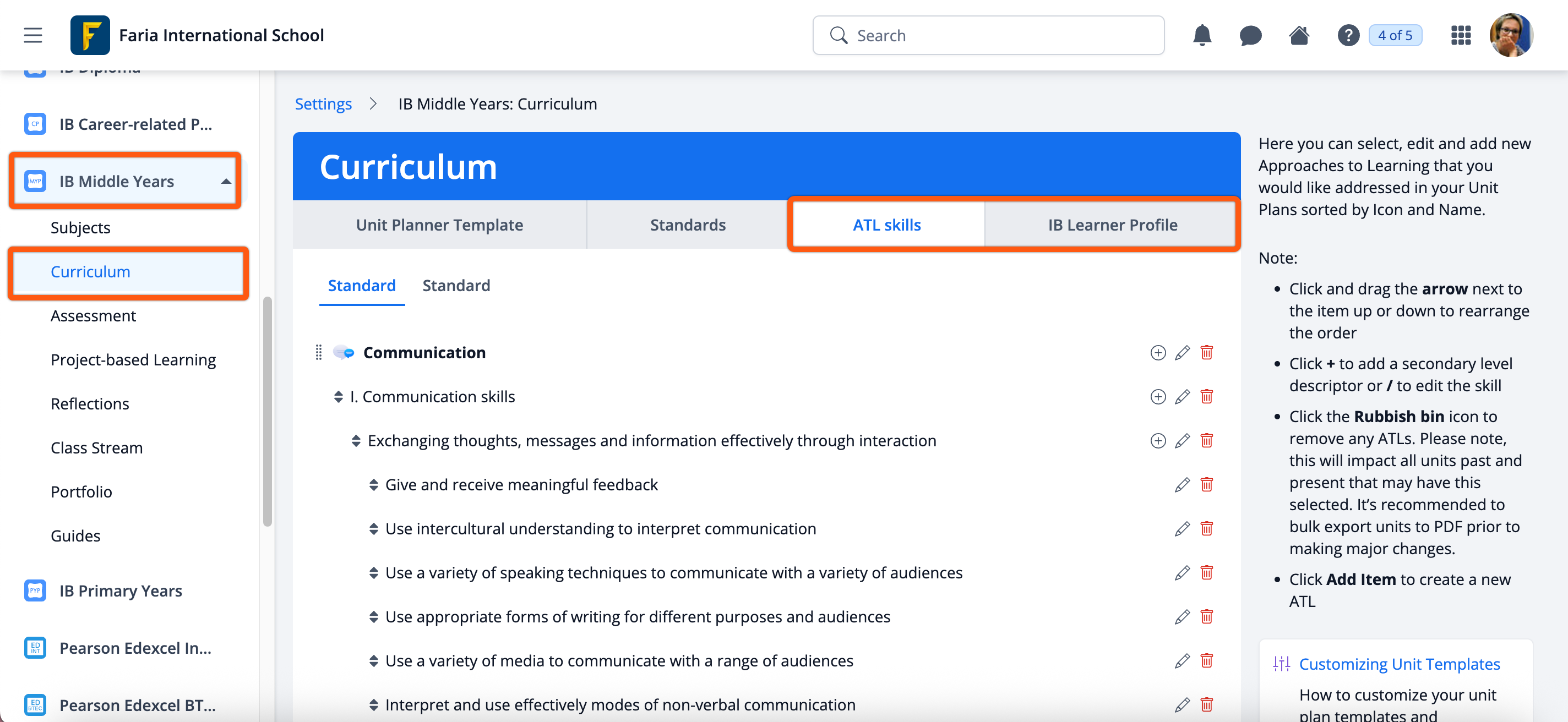Open the Settings breadcrumb link
Image resolution: width=1568 pixels, height=722 pixels.
point(323,104)
